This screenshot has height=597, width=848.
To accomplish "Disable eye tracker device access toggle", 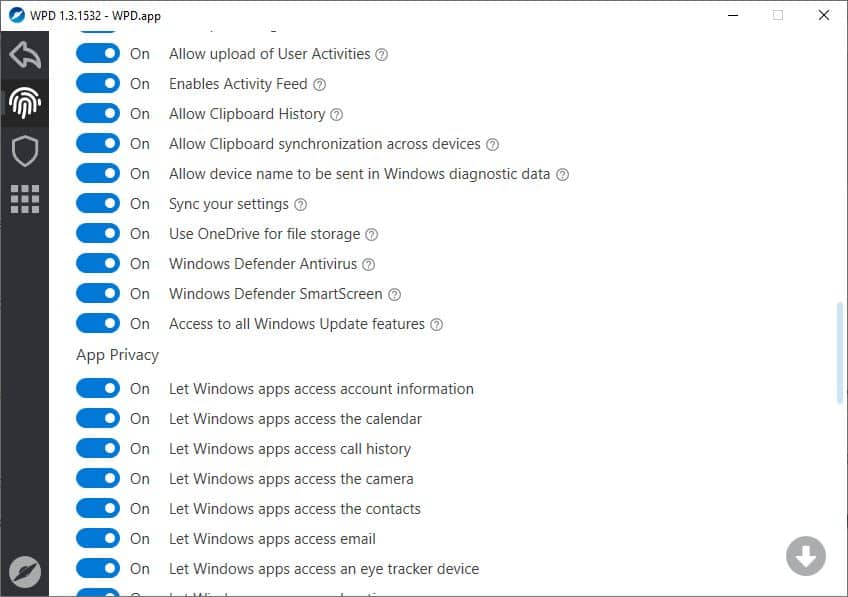I will click(x=97, y=569).
